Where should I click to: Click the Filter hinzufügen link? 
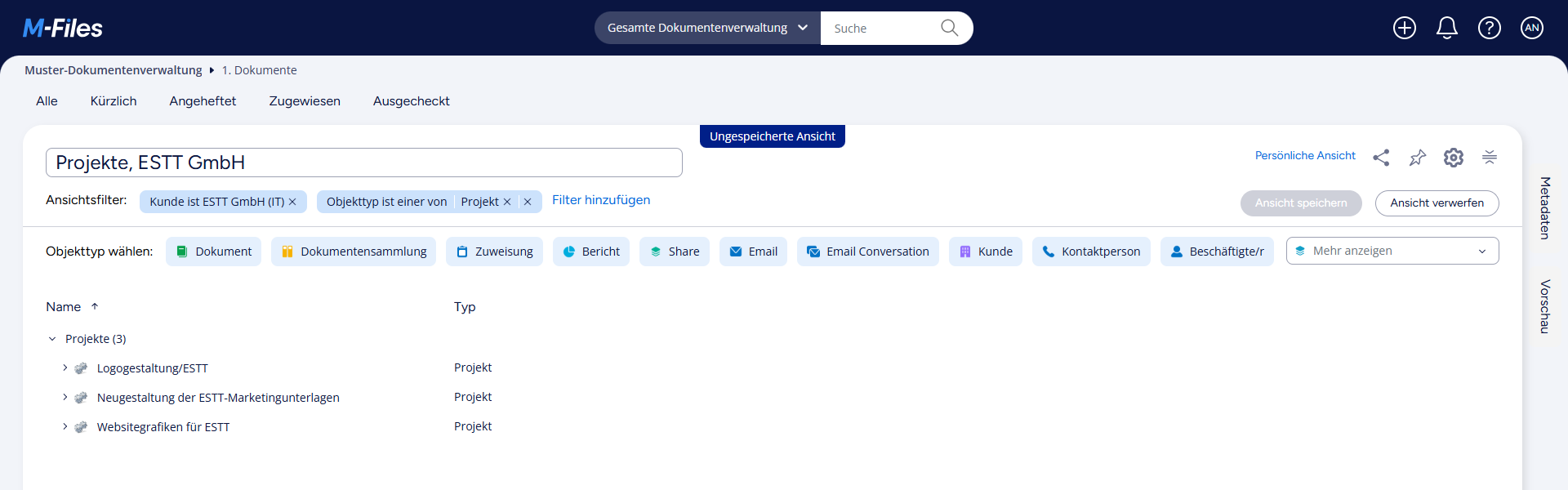coord(601,200)
